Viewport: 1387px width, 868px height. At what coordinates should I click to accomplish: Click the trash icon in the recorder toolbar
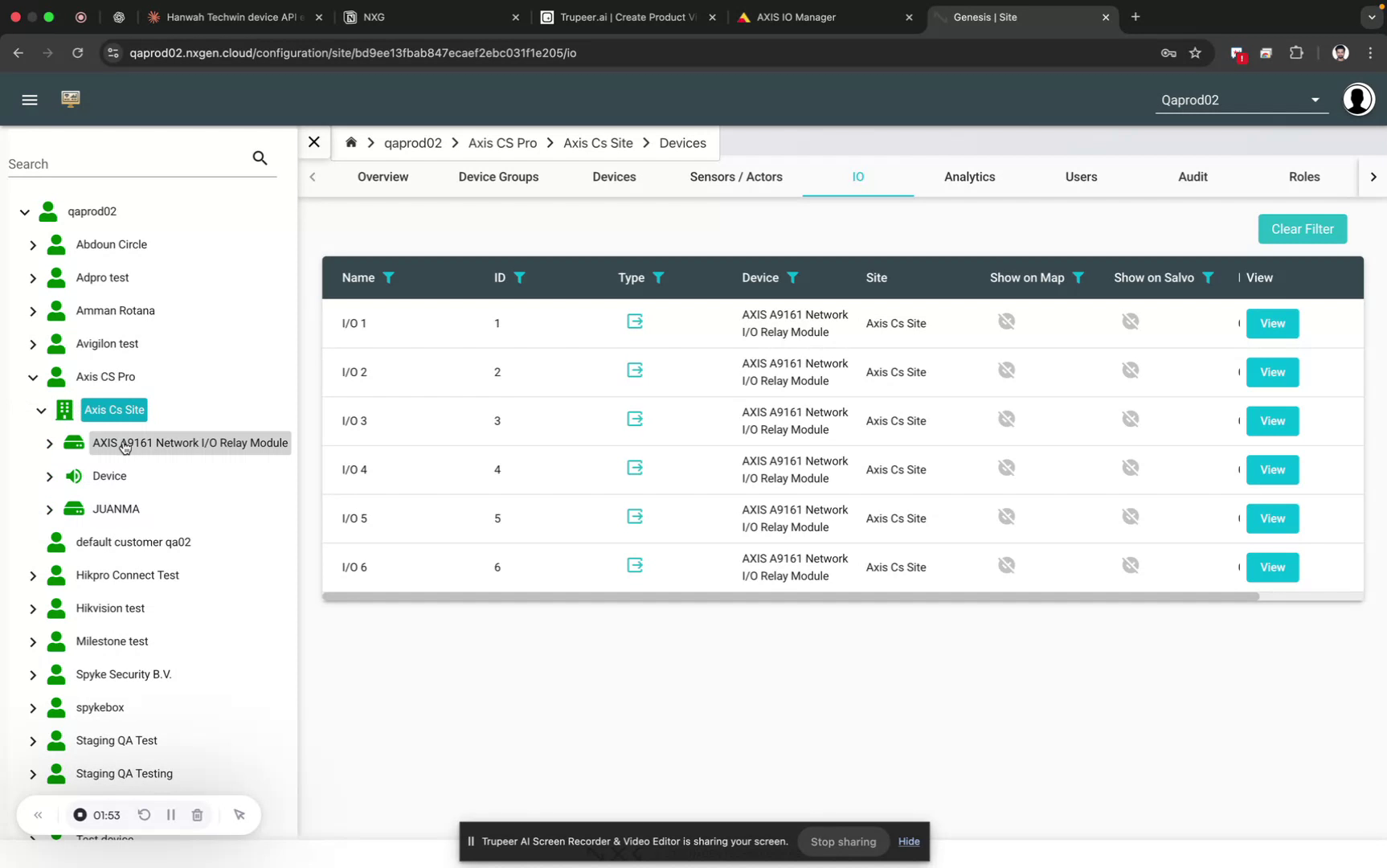pyautogui.click(x=197, y=814)
